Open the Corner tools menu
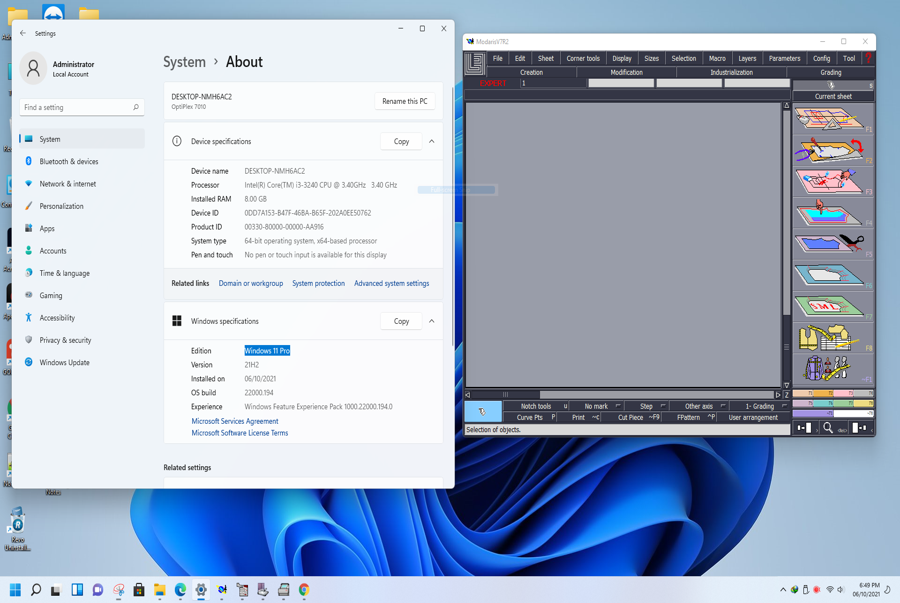Viewport: 900px width, 603px height. point(583,59)
